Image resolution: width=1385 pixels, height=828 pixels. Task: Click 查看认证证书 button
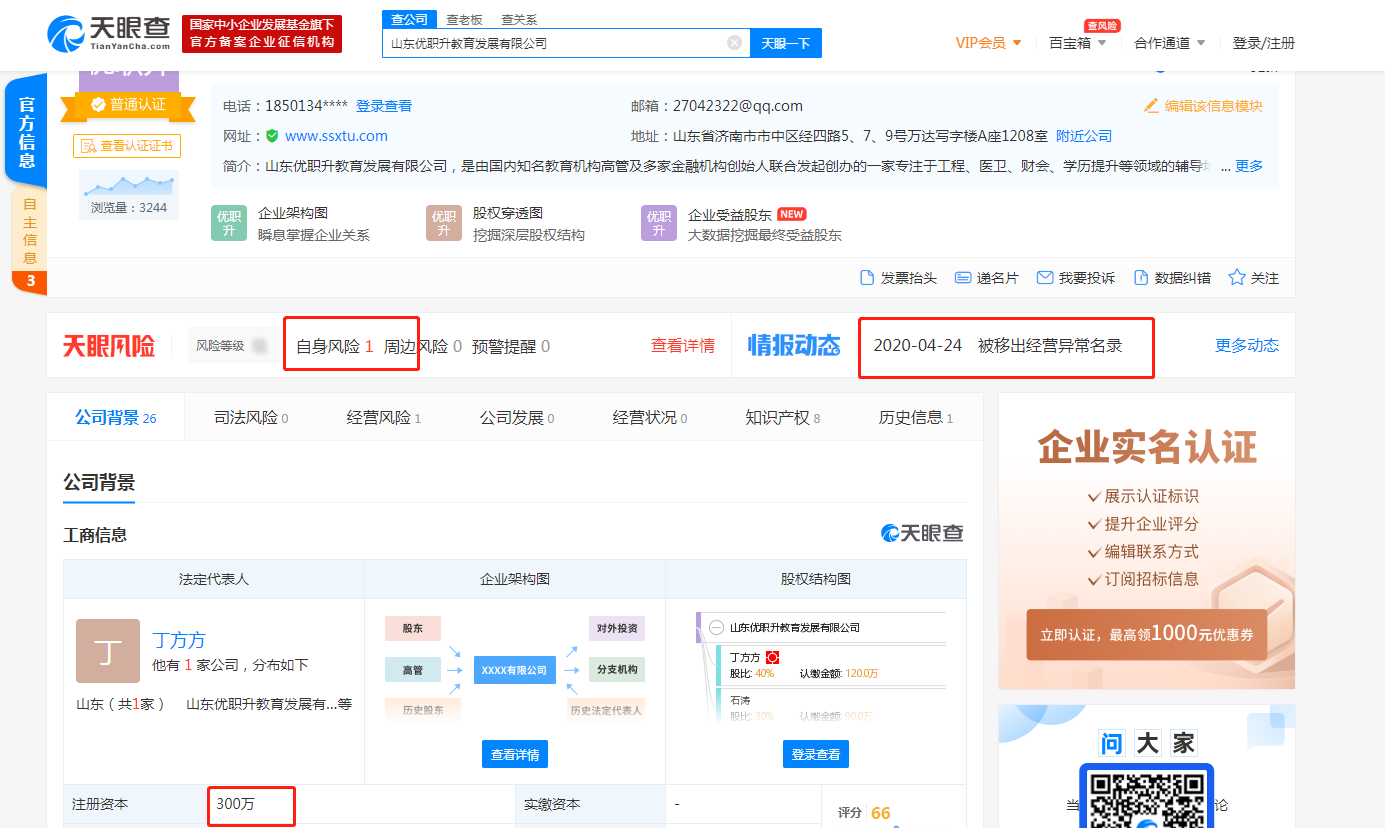(127, 146)
